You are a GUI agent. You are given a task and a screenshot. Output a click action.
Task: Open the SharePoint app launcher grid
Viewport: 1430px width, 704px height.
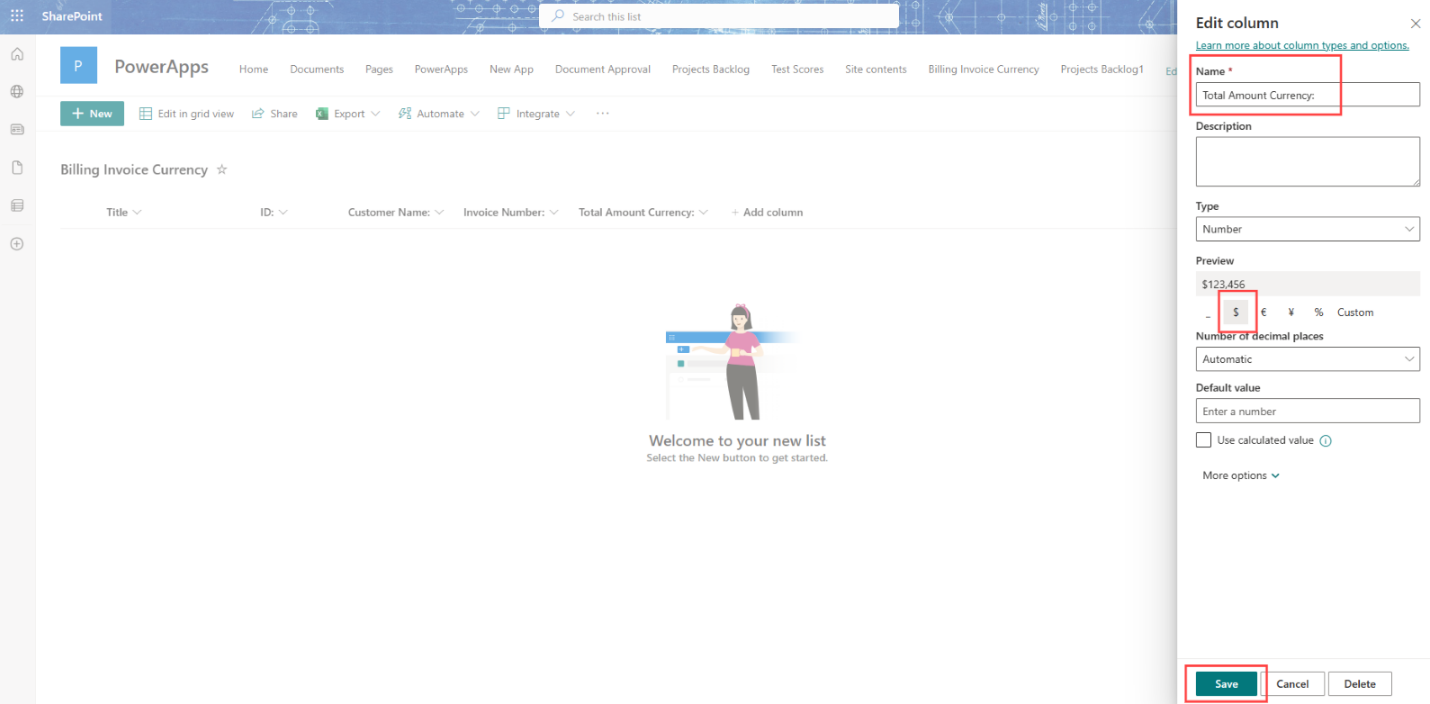click(x=16, y=16)
